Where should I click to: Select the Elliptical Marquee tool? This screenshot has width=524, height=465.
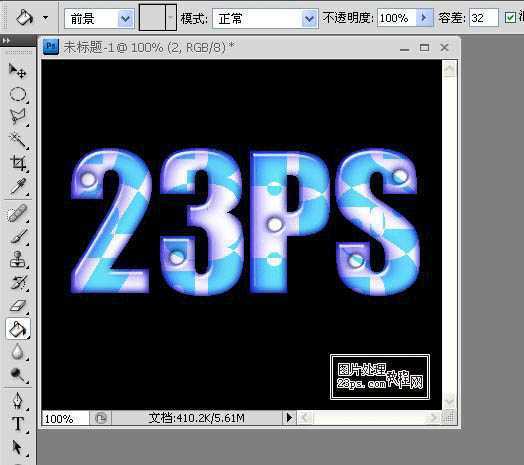point(17,95)
